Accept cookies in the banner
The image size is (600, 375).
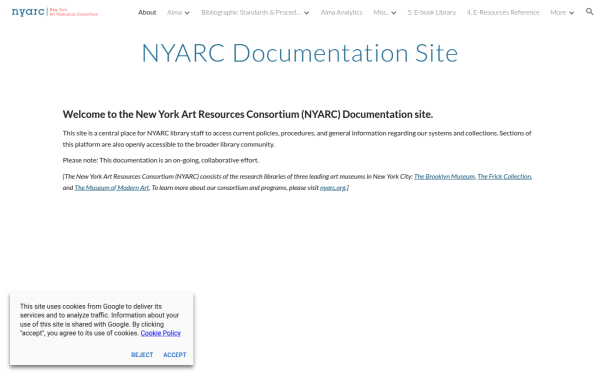tap(175, 355)
